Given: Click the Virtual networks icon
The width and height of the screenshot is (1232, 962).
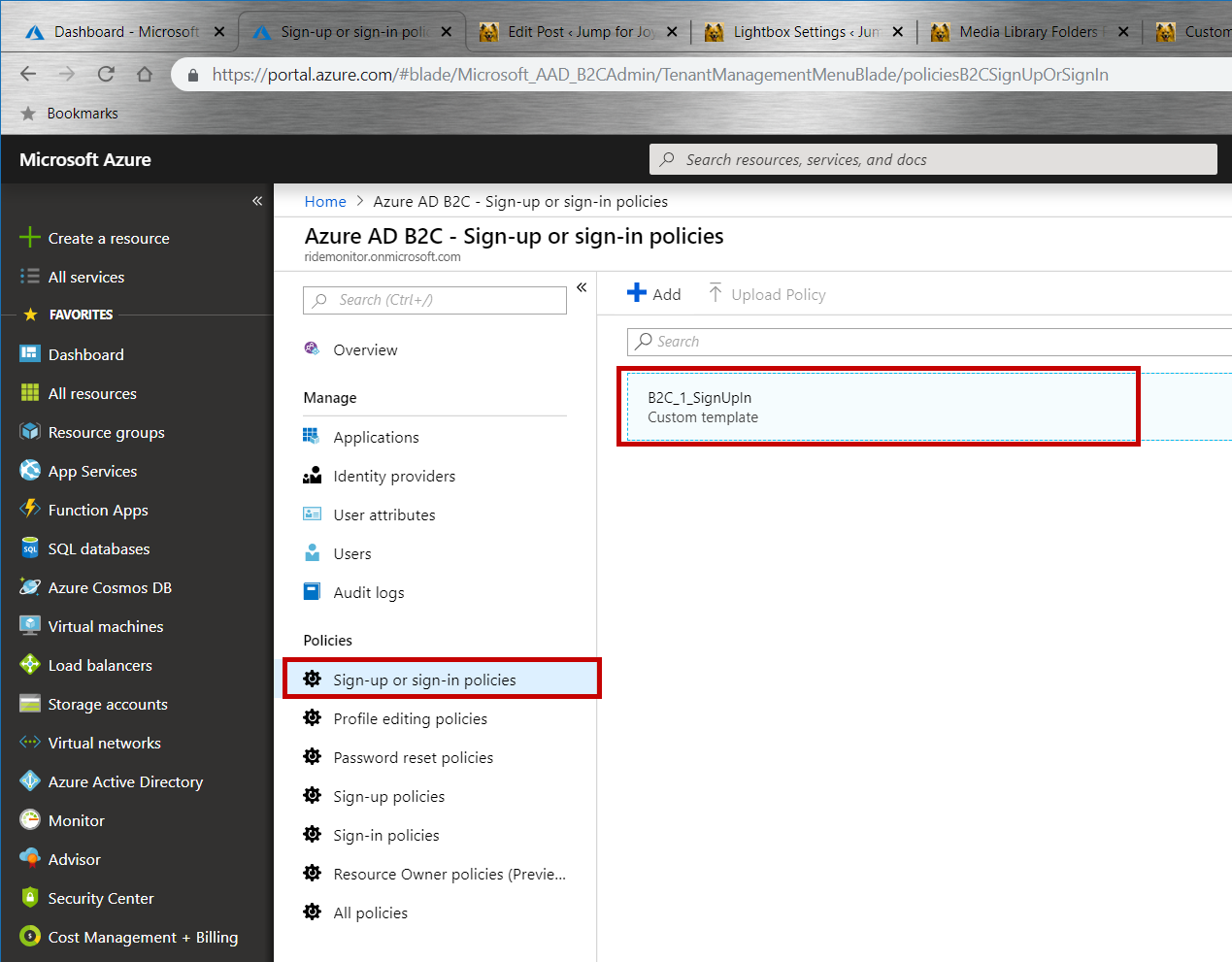Looking at the screenshot, I should pos(30,743).
